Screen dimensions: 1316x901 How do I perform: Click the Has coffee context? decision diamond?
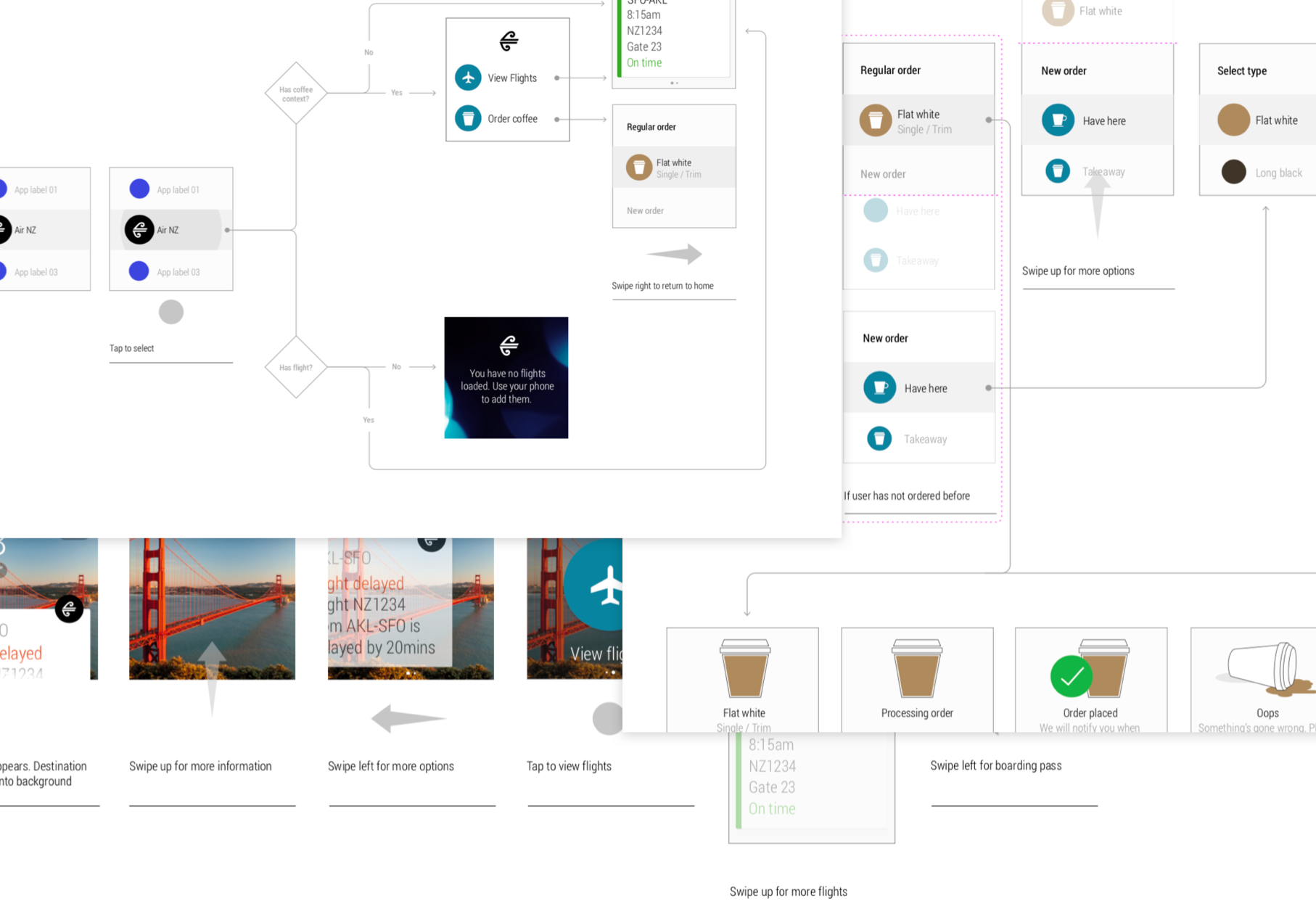[x=296, y=94]
